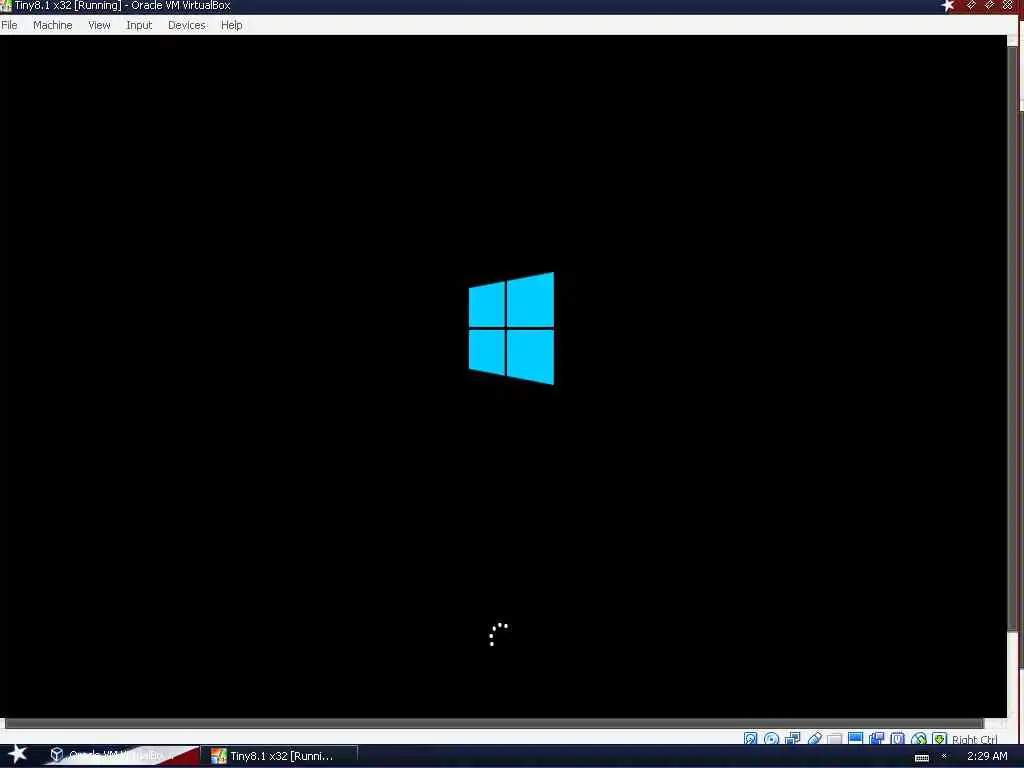Switch to Oracle VM VirtualBox taskbar button
The image size is (1024, 768).
tap(121, 756)
